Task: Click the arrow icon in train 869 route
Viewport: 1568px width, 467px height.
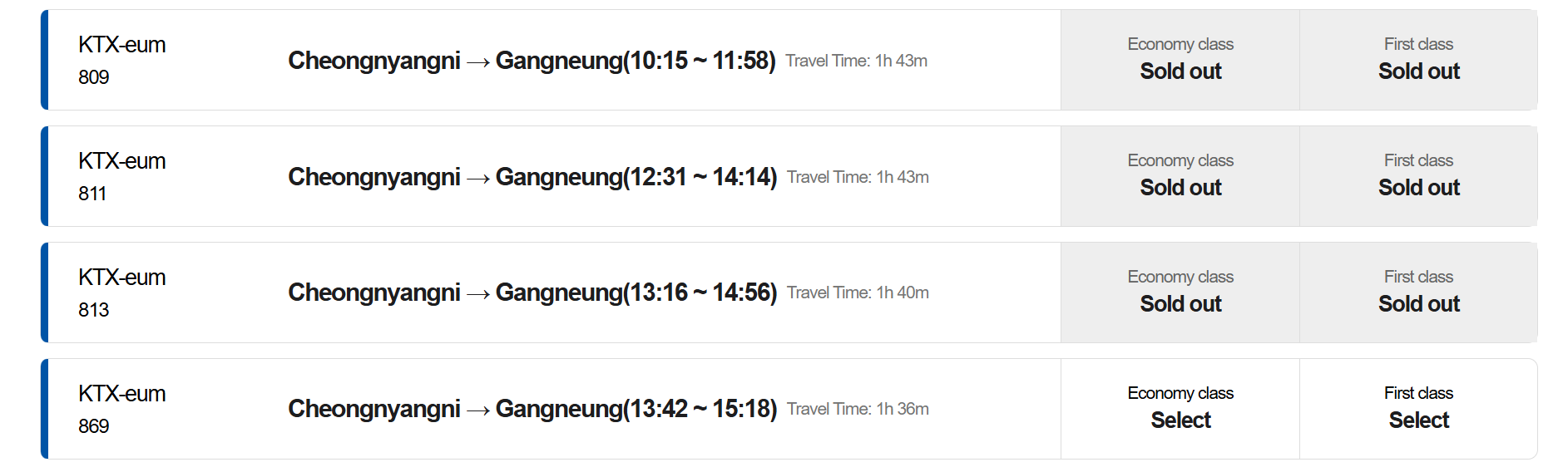Action: pyautogui.click(x=477, y=410)
